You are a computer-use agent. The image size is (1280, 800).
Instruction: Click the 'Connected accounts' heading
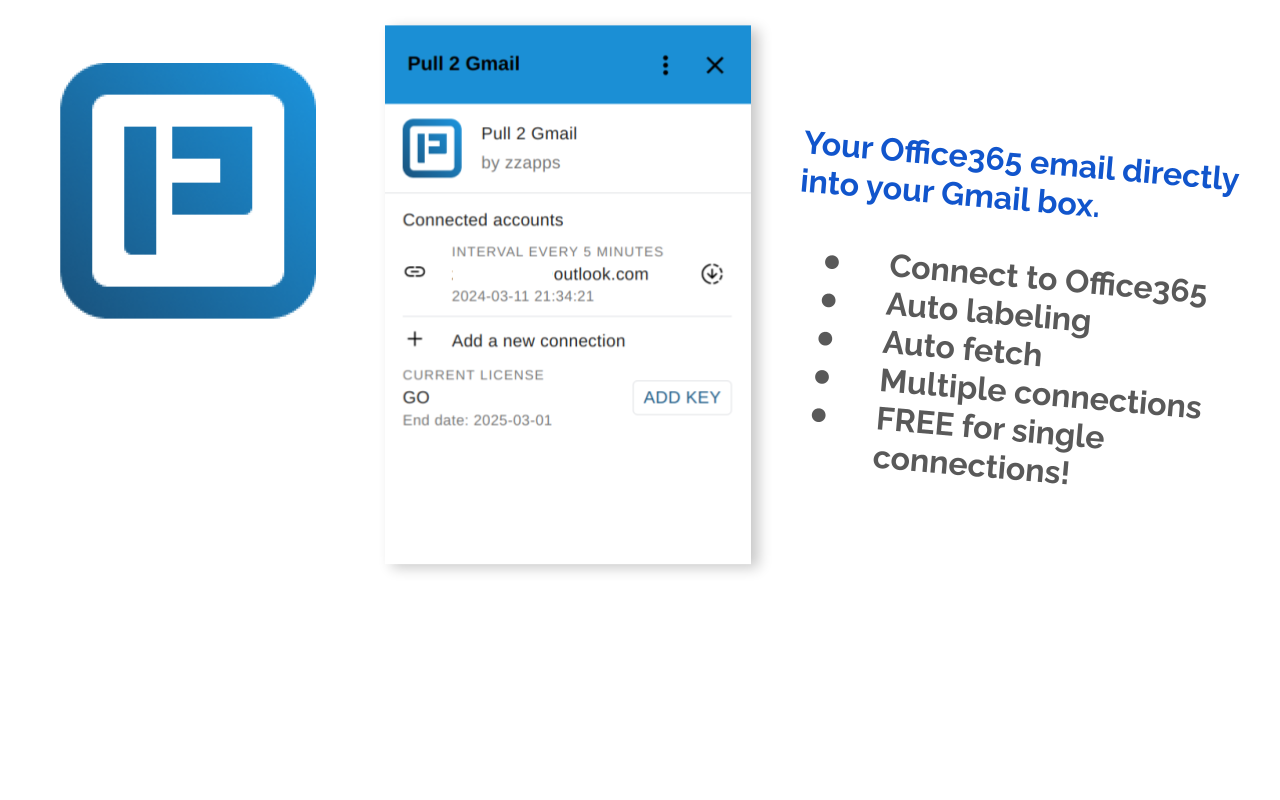pyautogui.click(x=483, y=220)
